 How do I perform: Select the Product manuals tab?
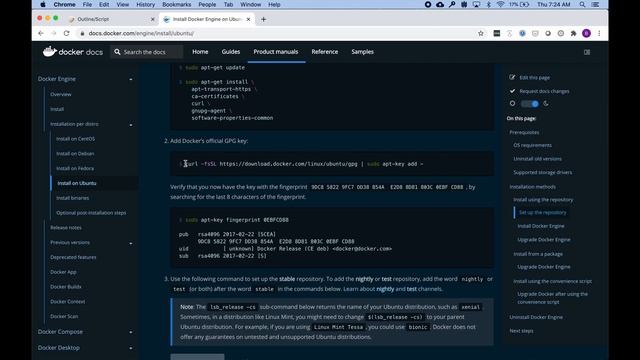[276, 52]
